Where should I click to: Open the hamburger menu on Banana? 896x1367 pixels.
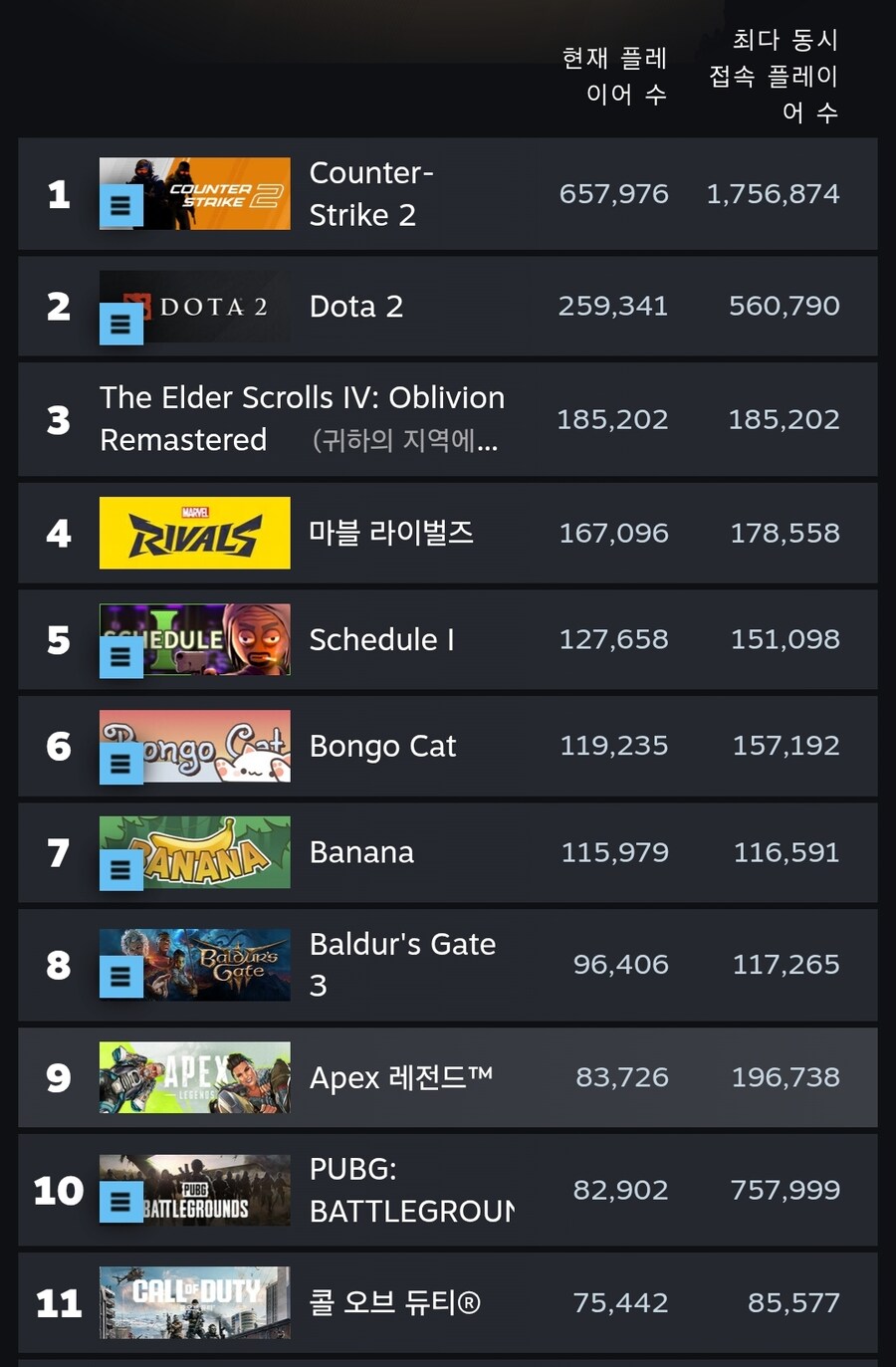120,868
